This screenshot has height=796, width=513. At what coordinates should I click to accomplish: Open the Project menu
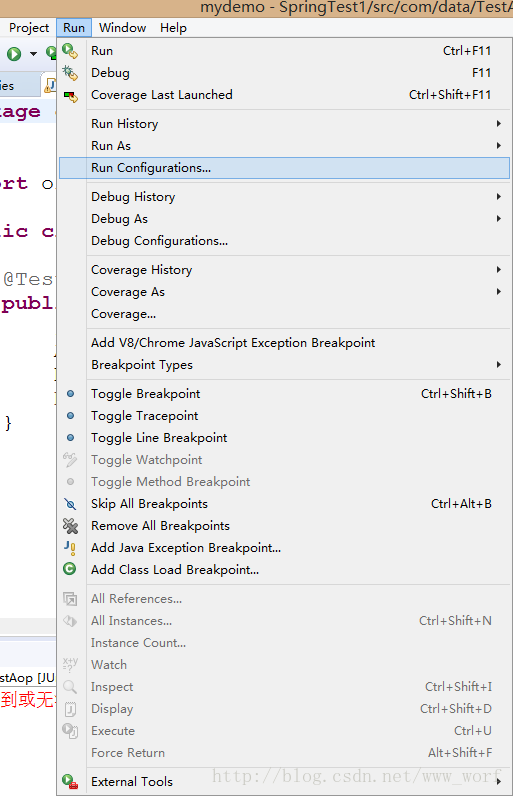29,28
